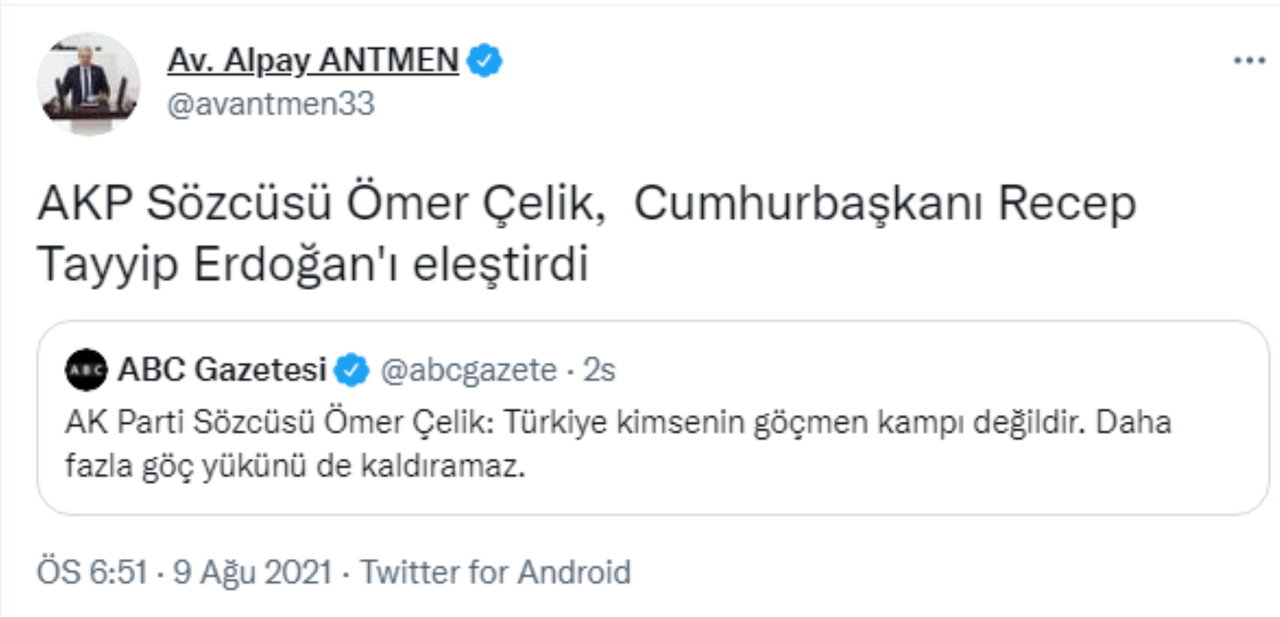Open the Av. Alpay ANTMEN profile name
Viewport: 1280px width, 617px height.
313,62
